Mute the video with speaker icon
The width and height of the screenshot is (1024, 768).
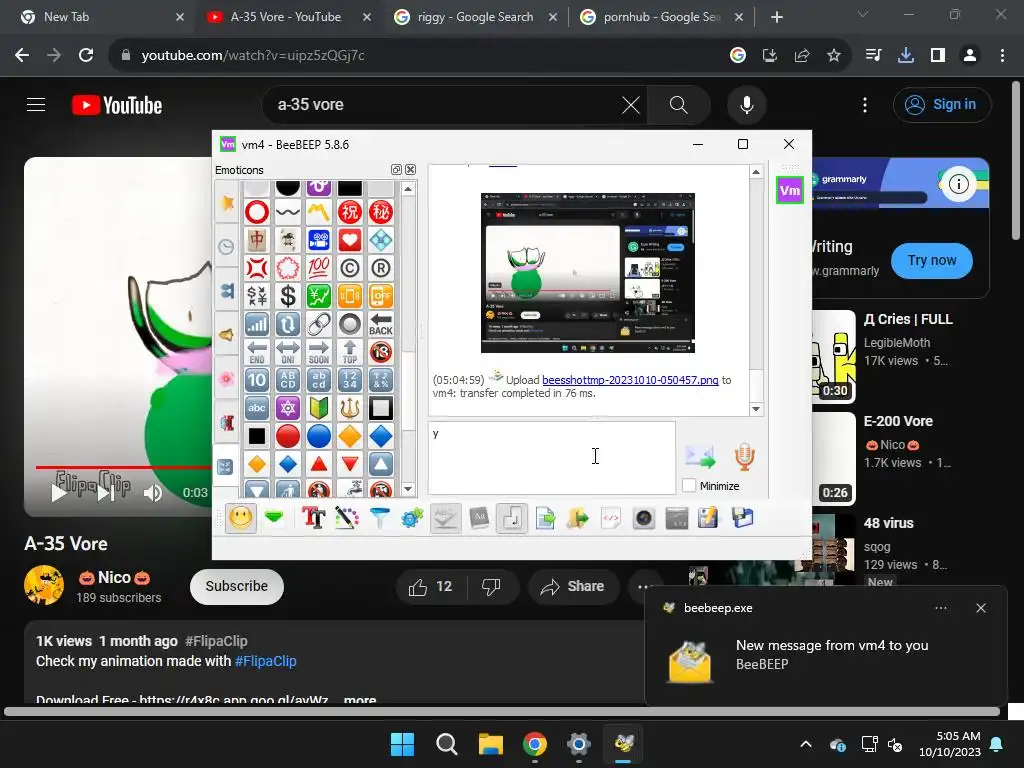[152, 493]
